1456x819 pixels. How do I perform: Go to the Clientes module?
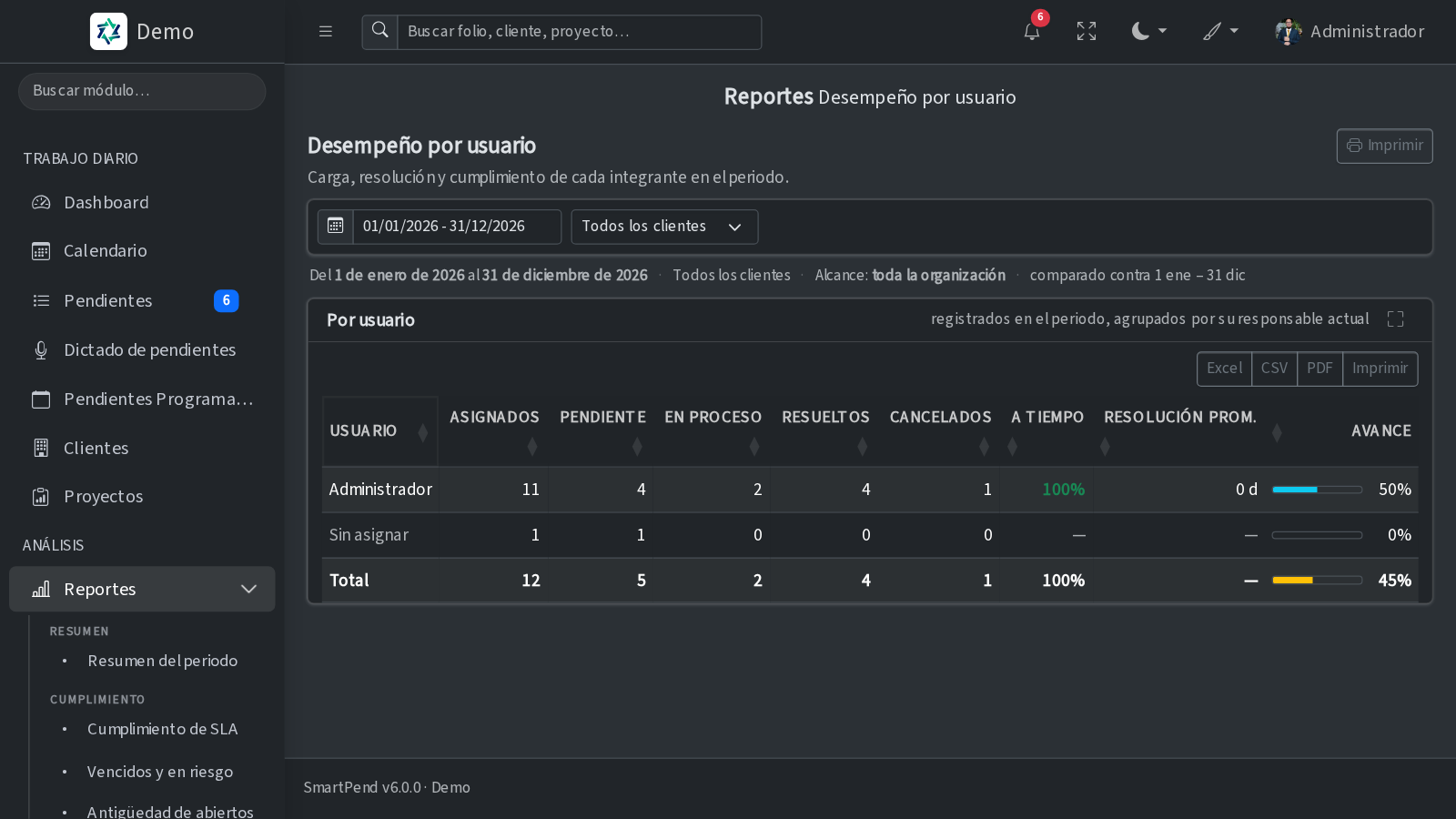(x=142, y=449)
